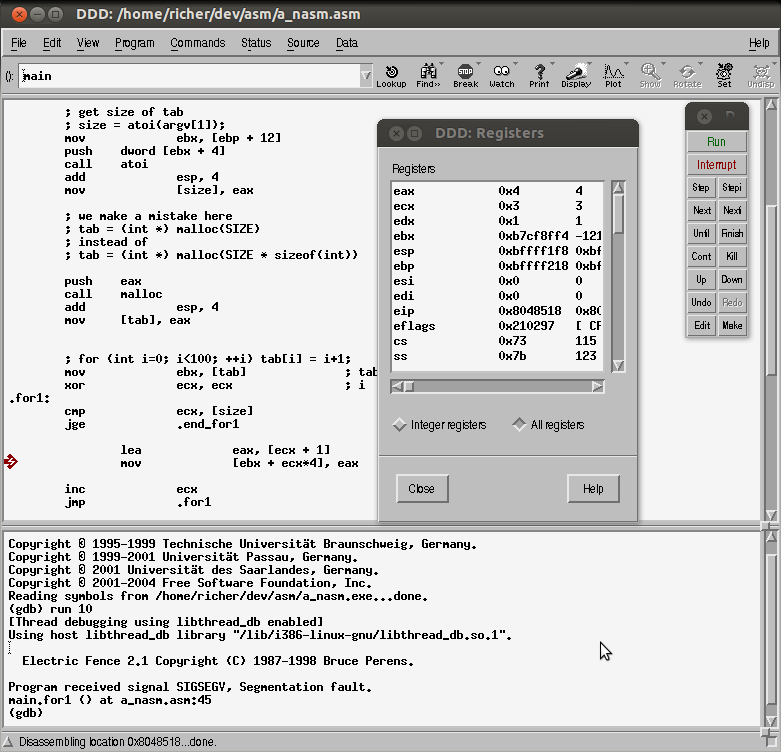Open the Source menu

point(303,43)
